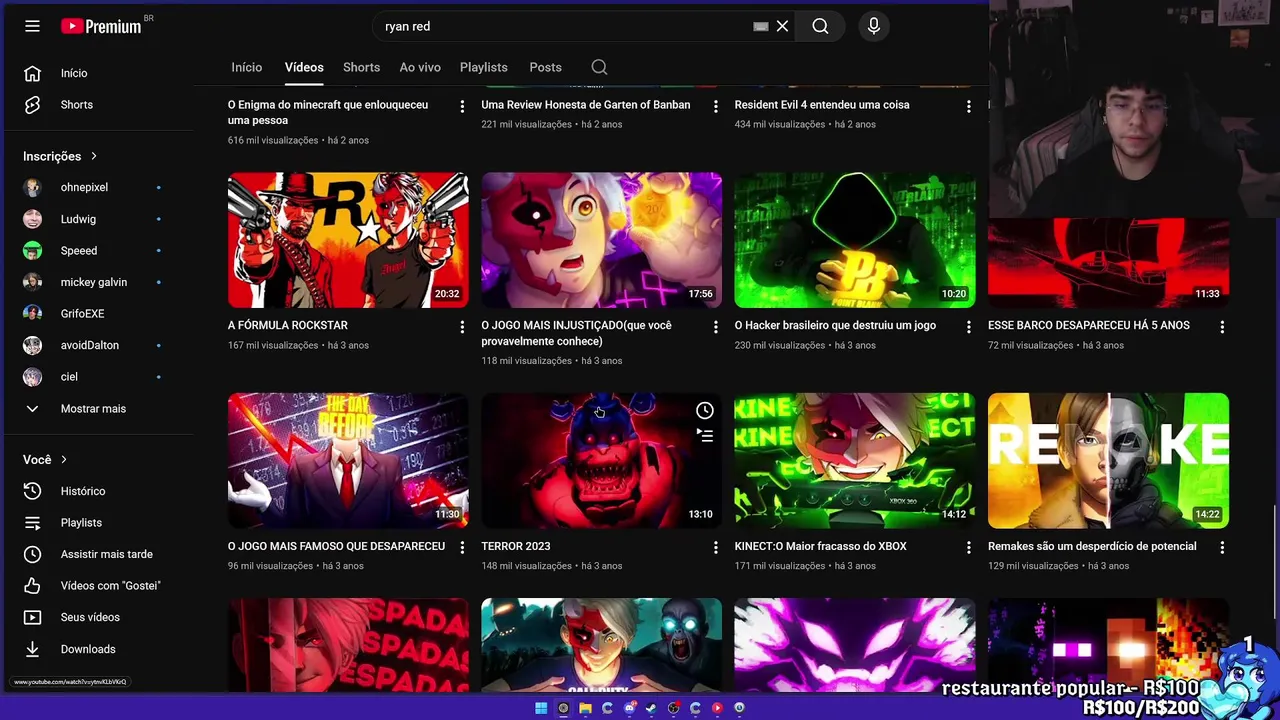Add TERROR 2023 to queue icon
The height and width of the screenshot is (720, 1280).
[705, 436]
